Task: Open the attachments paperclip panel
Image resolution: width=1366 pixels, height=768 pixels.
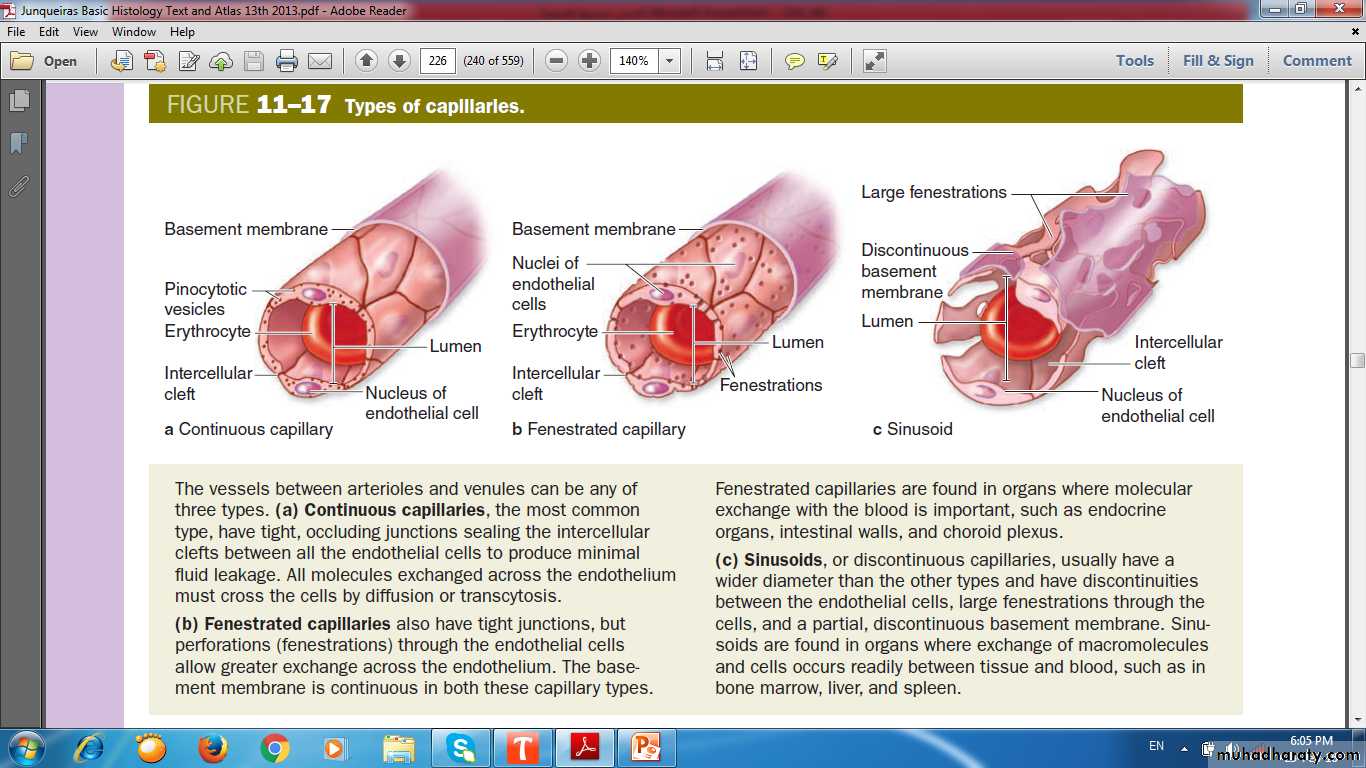Action: click(19, 186)
